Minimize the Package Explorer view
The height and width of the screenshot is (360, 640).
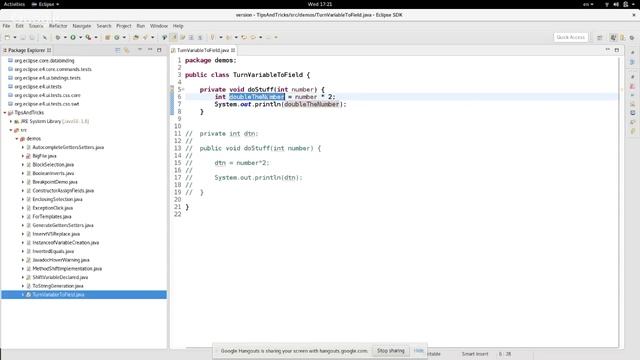pos(150,50)
